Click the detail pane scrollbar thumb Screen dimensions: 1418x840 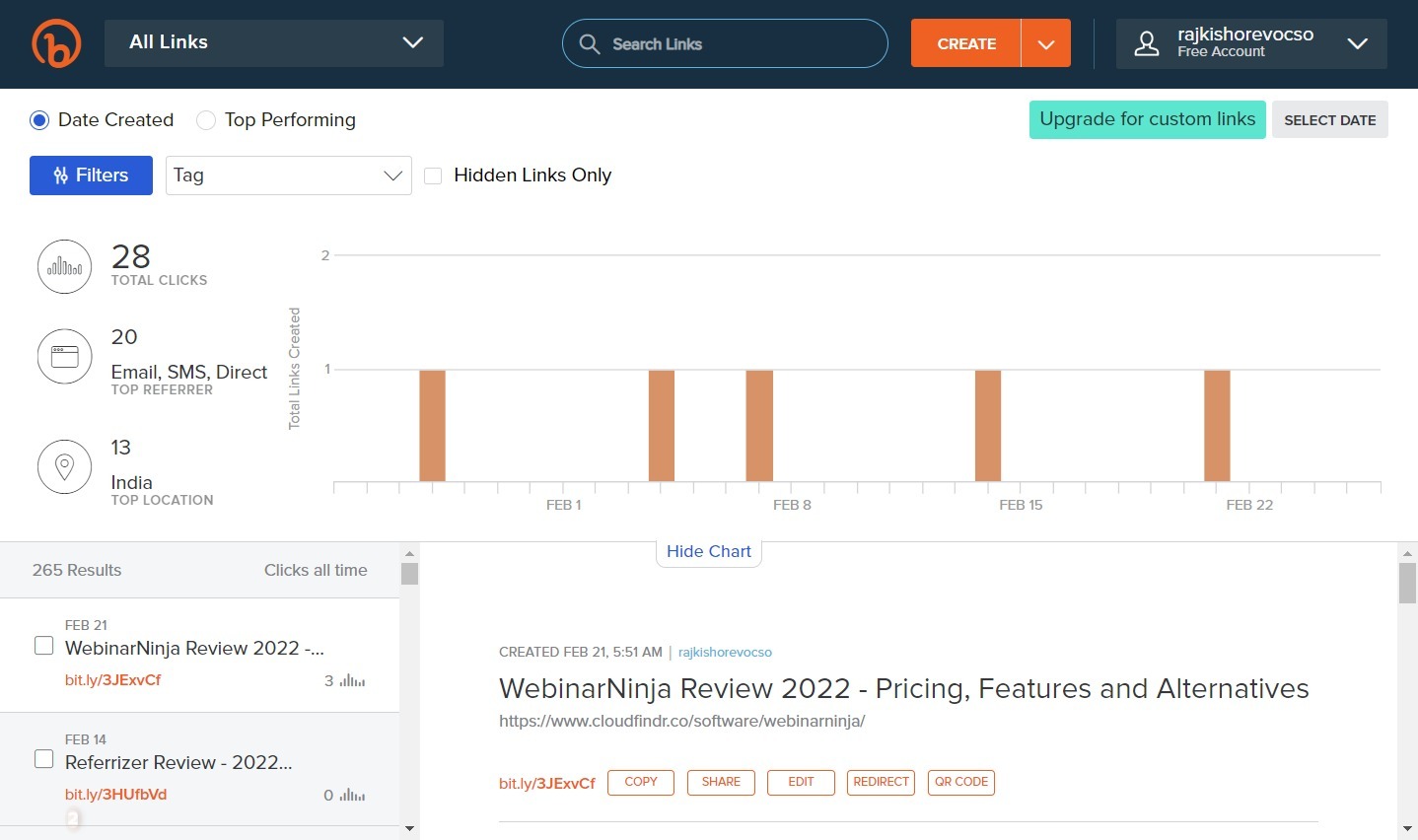click(1407, 582)
